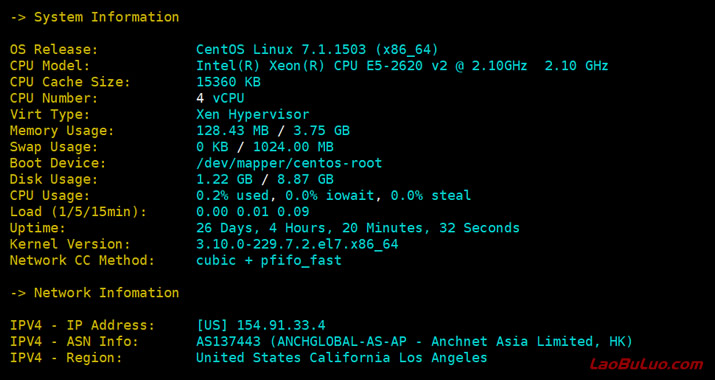This screenshot has height=380, width=715.
Task: Click the value 'cubic + pfifo_fast'
Action: click(x=269, y=261)
